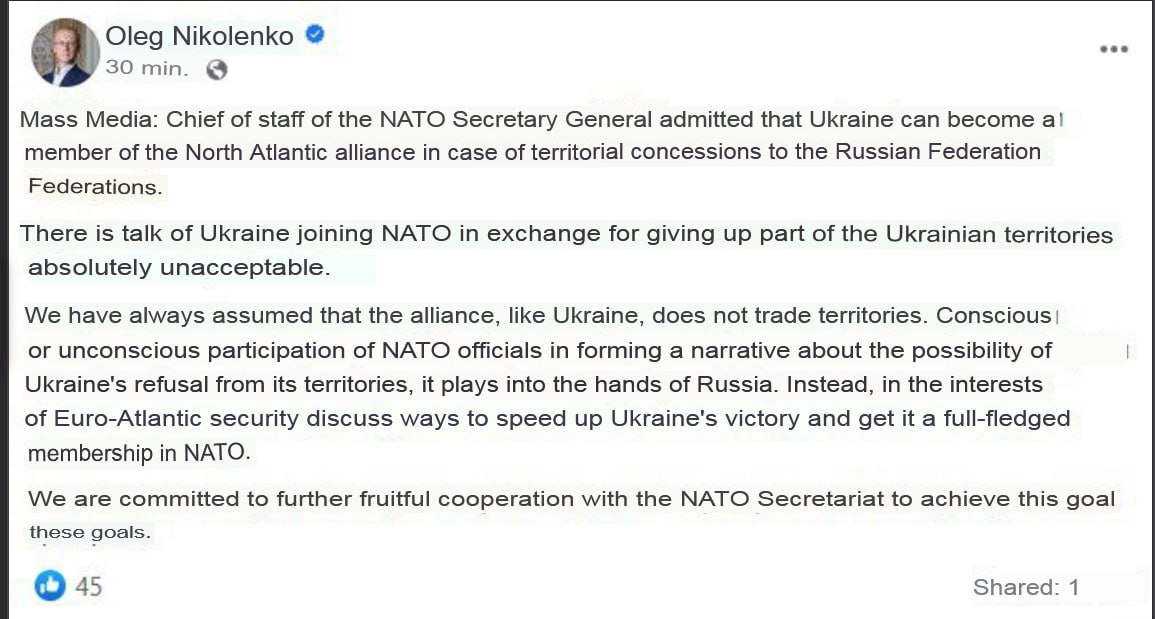Viewport: 1155px width, 619px height.
Task: Click the blue thumbs-up reaction icon
Action: (x=49, y=585)
